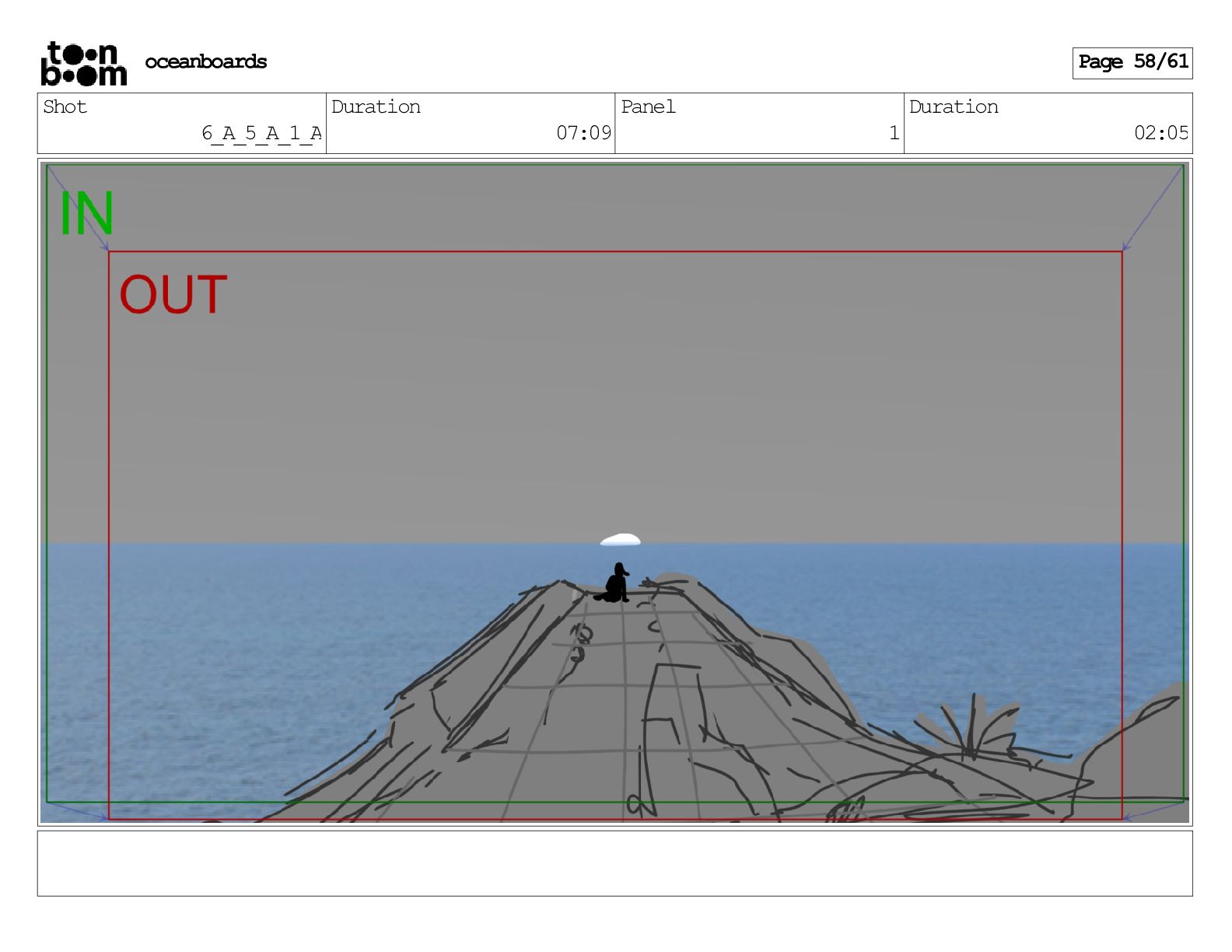Select shot name '6_A_5_A_1_A'
1232x952 pixels.
pos(261,133)
